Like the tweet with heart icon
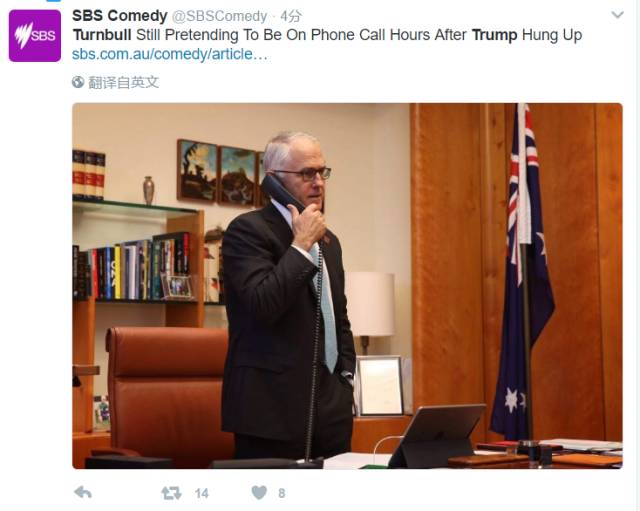Image resolution: width=640 pixels, height=511 pixels. coord(259,493)
